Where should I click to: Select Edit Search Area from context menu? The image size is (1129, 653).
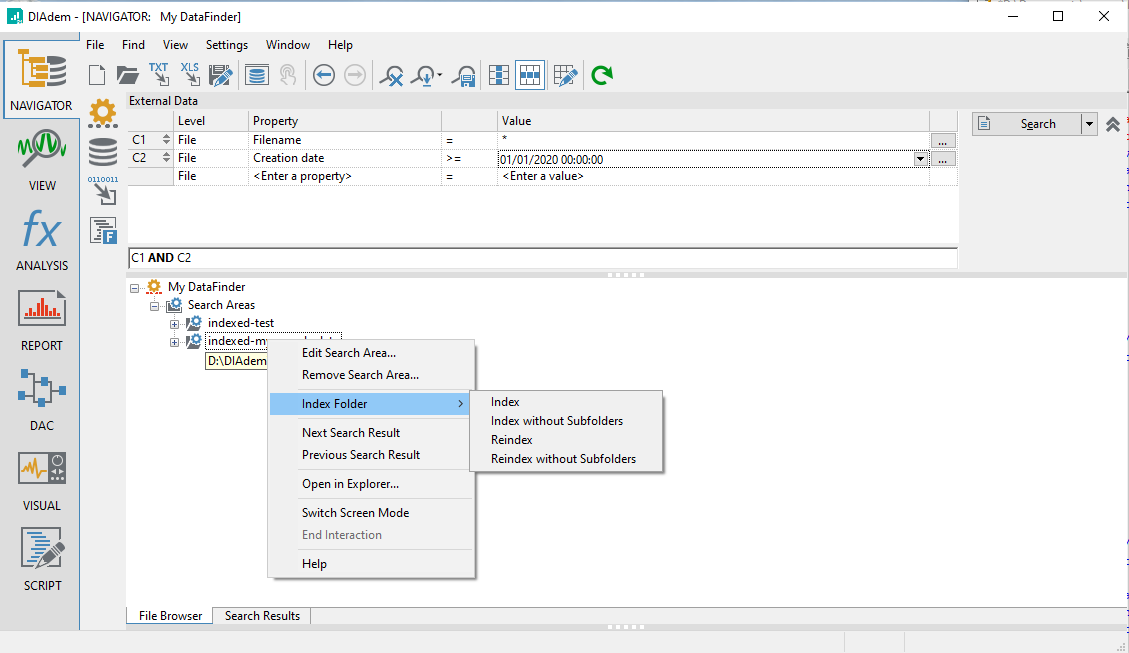349,353
